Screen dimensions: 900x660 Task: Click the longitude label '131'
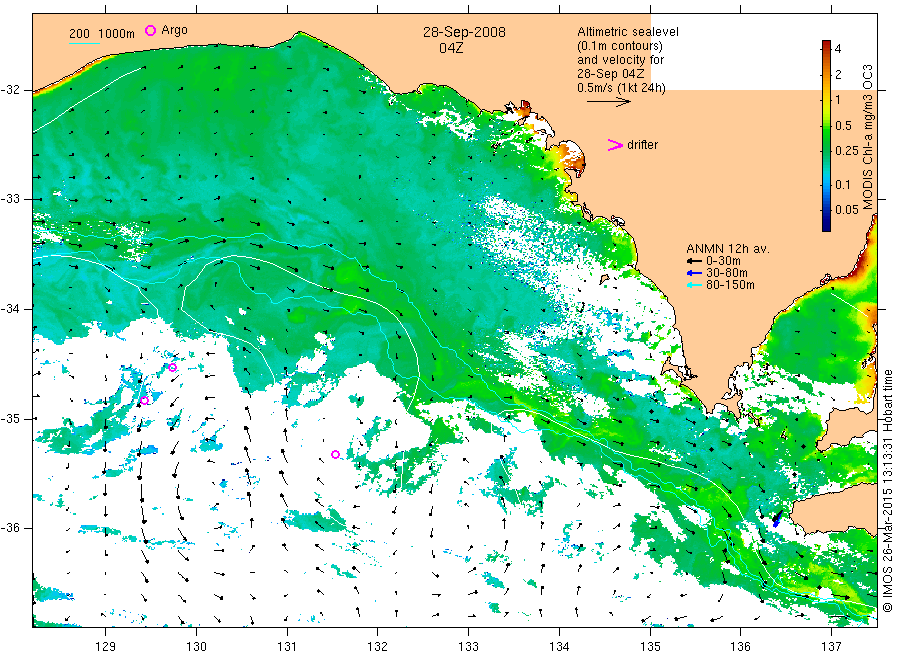click(287, 647)
